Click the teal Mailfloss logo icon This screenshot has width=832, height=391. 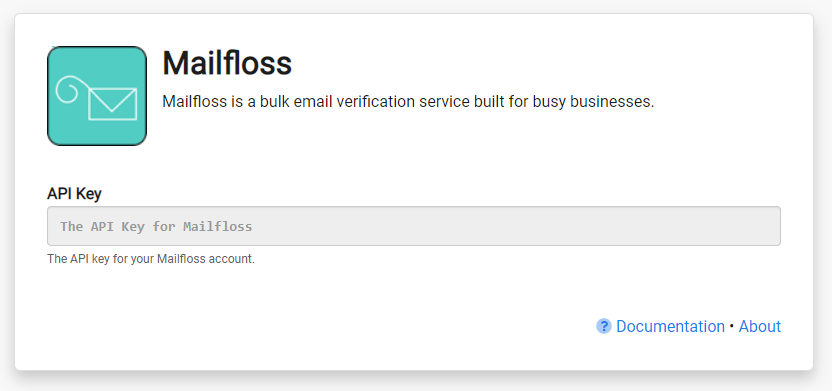(97, 96)
